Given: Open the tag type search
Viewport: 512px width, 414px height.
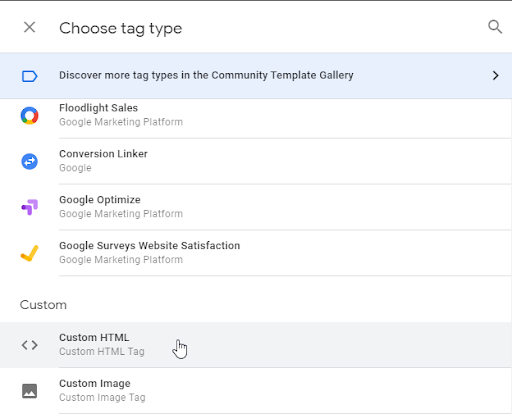Looking at the screenshot, I should (x=495, y=27).
